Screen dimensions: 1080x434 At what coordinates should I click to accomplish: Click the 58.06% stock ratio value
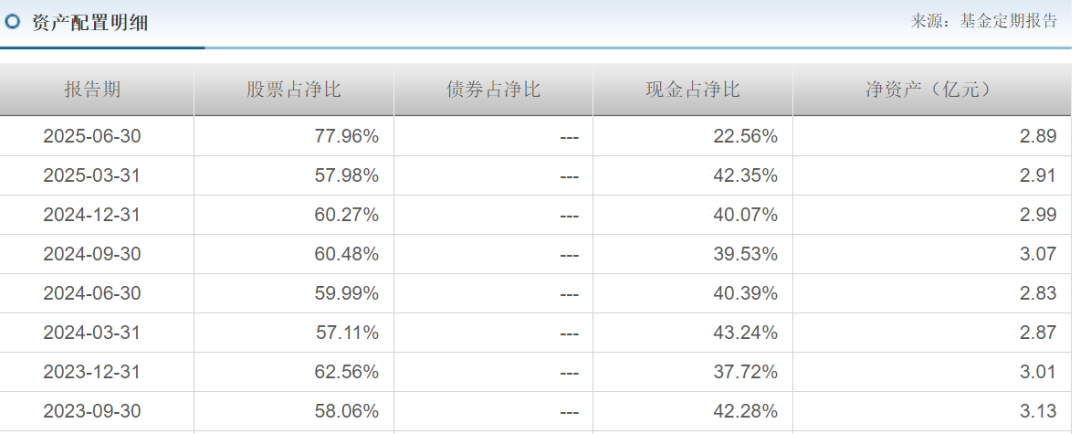[x=346, y=411]
